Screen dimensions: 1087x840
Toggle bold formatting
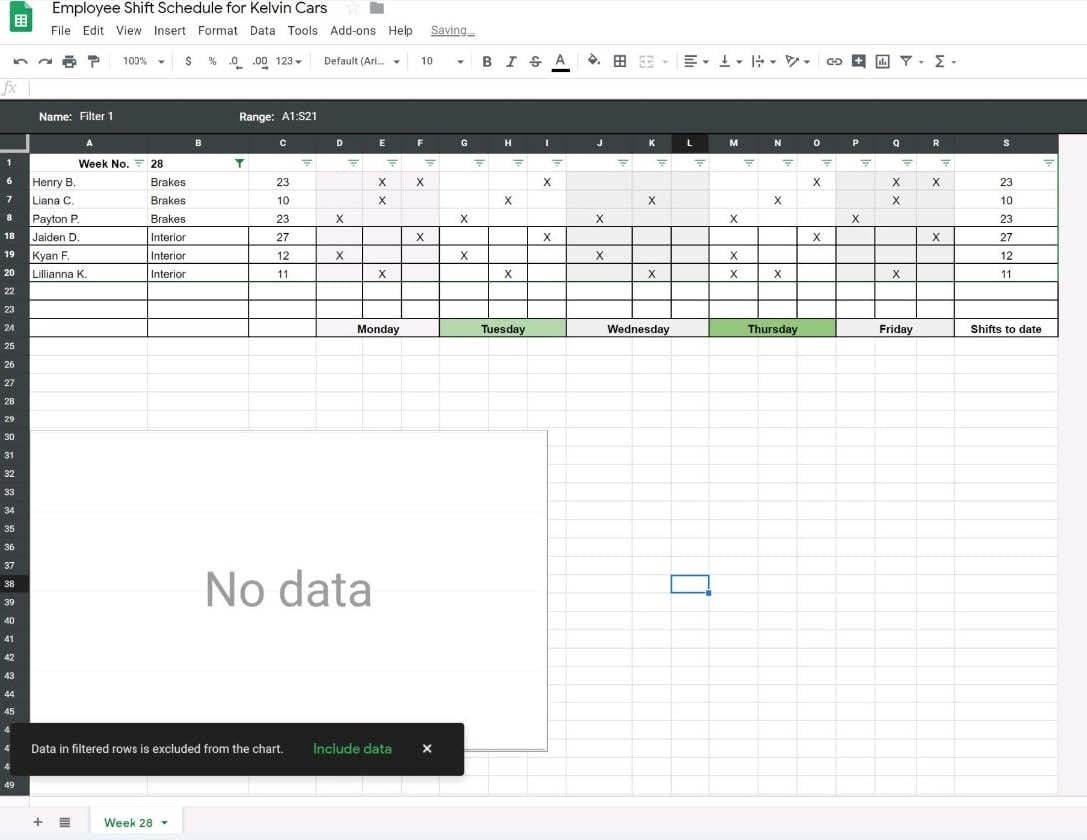[x=487, y=61]
